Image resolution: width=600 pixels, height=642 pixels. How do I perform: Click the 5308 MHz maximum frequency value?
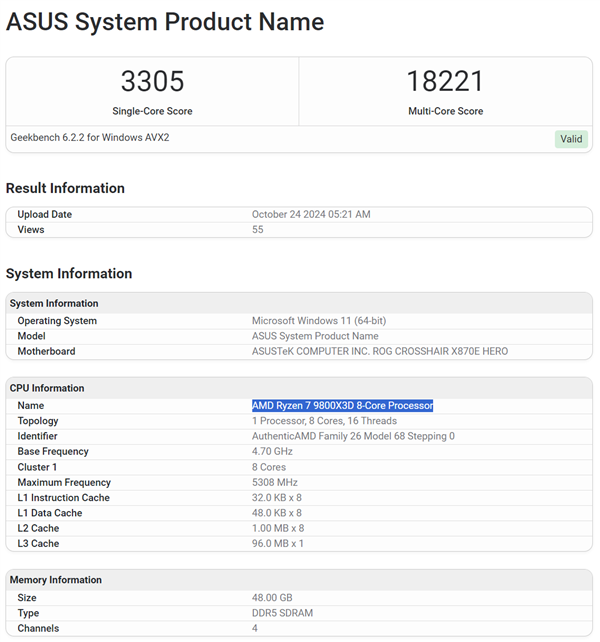274,482
